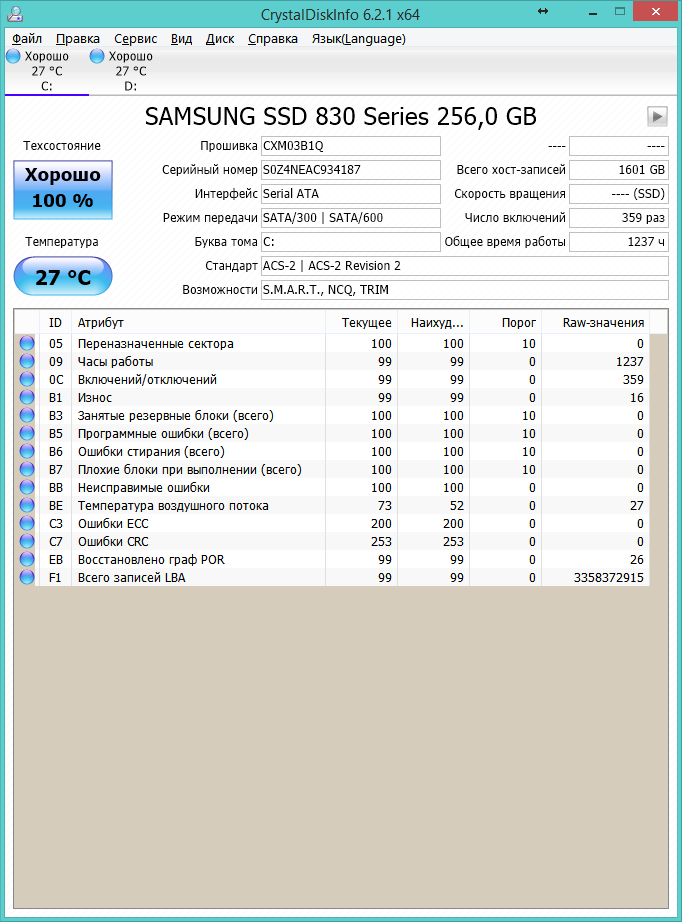The width and height of the screenshot is (682, 922).
Task: Click the Текущее column header
Action: pyautogui.click(x=362, y=322)
